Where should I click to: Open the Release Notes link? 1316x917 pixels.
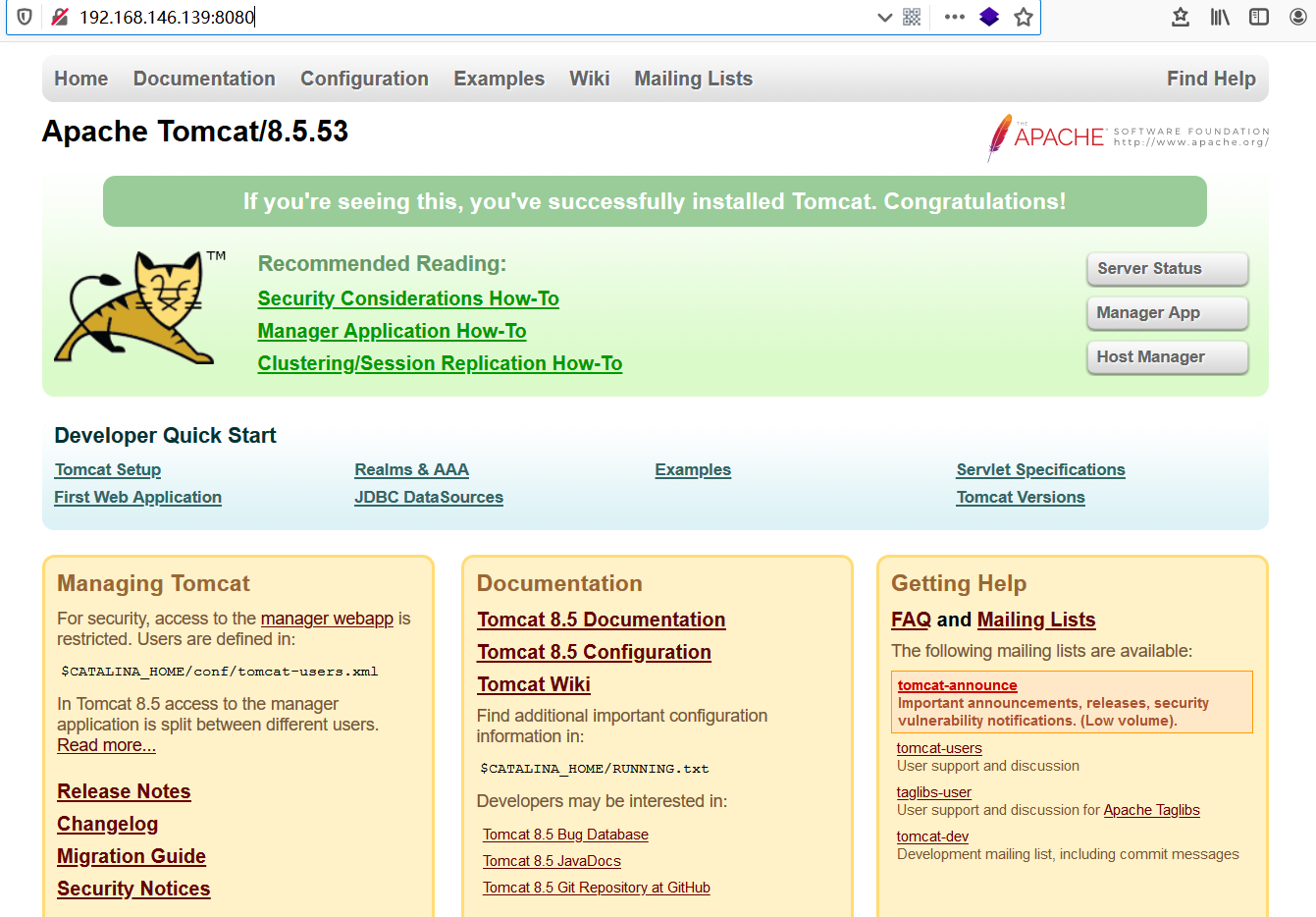tap(124, 791)
